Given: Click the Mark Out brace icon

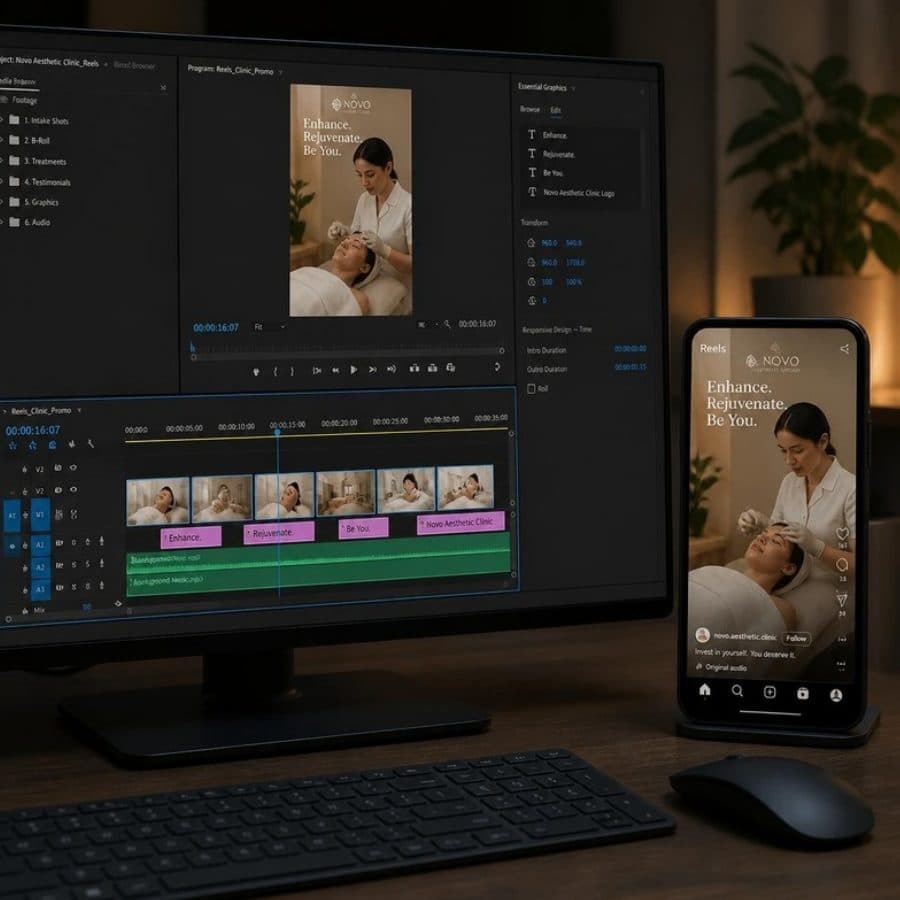Looking at the screenshot, I should (292, 371).
